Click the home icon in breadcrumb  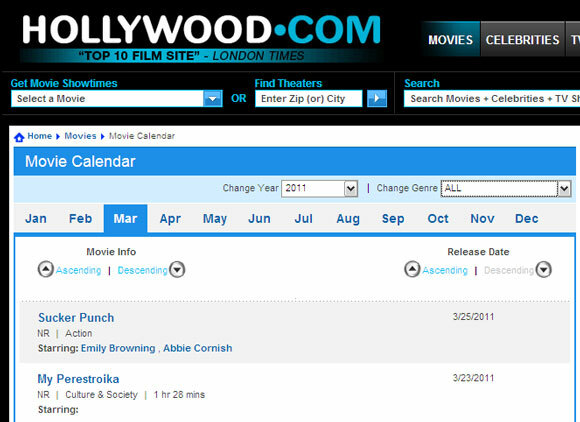[19, 137]
